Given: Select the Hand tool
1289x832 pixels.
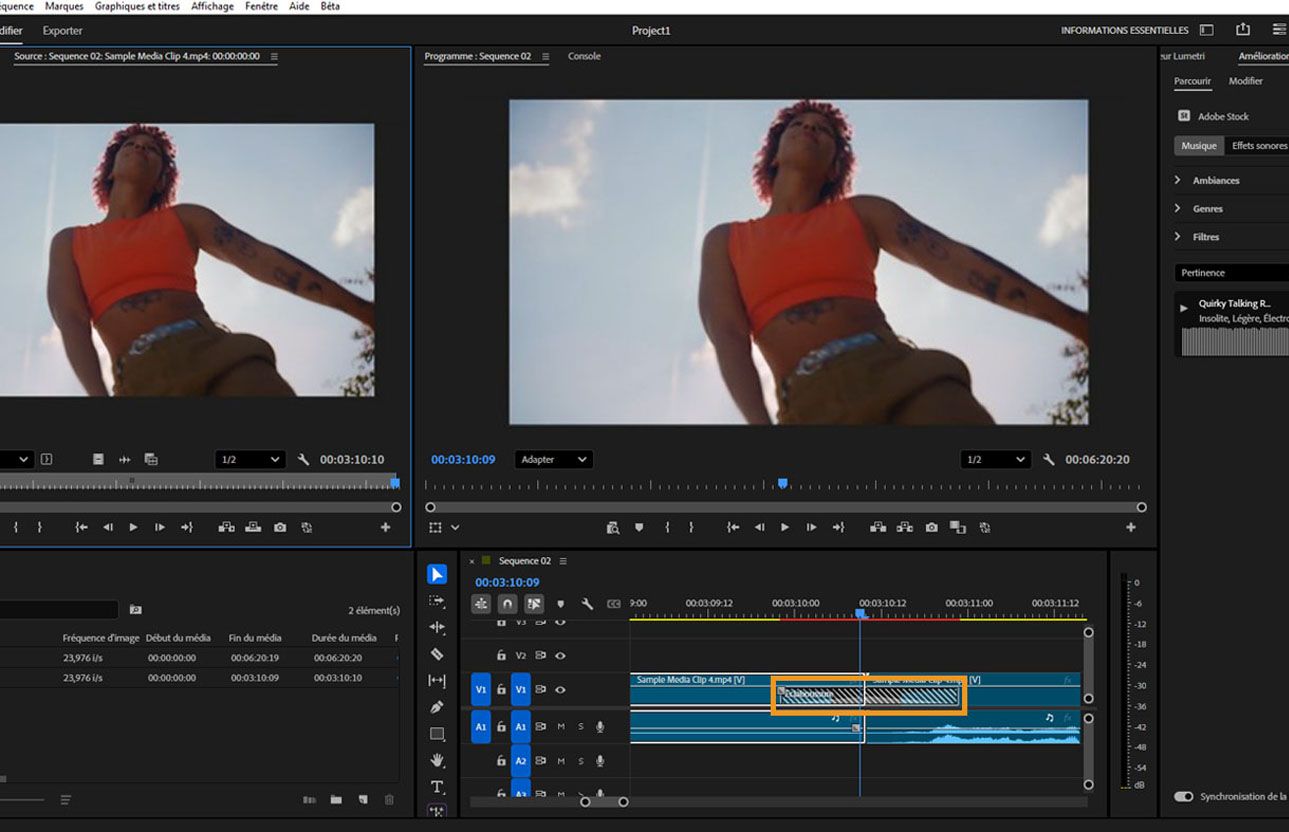Looking at the screenshot, I should tap(437, 760).
